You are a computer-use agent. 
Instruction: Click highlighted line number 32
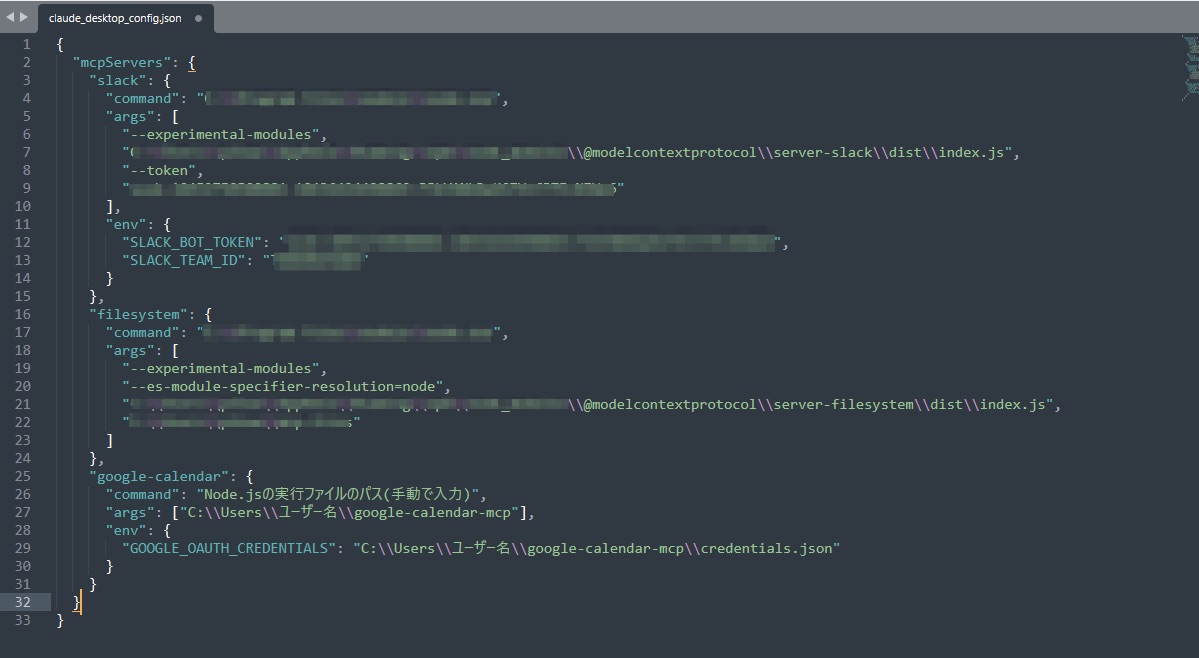(x=23, y=602)
